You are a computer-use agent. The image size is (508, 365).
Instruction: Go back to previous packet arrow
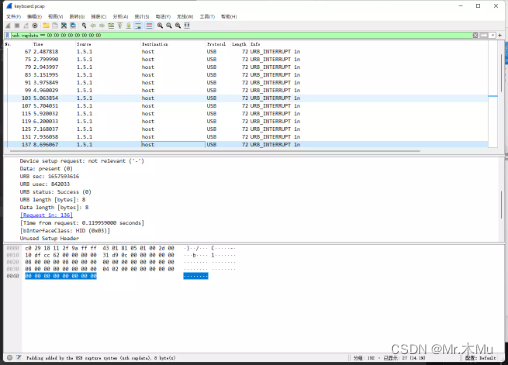pos(93,26)
